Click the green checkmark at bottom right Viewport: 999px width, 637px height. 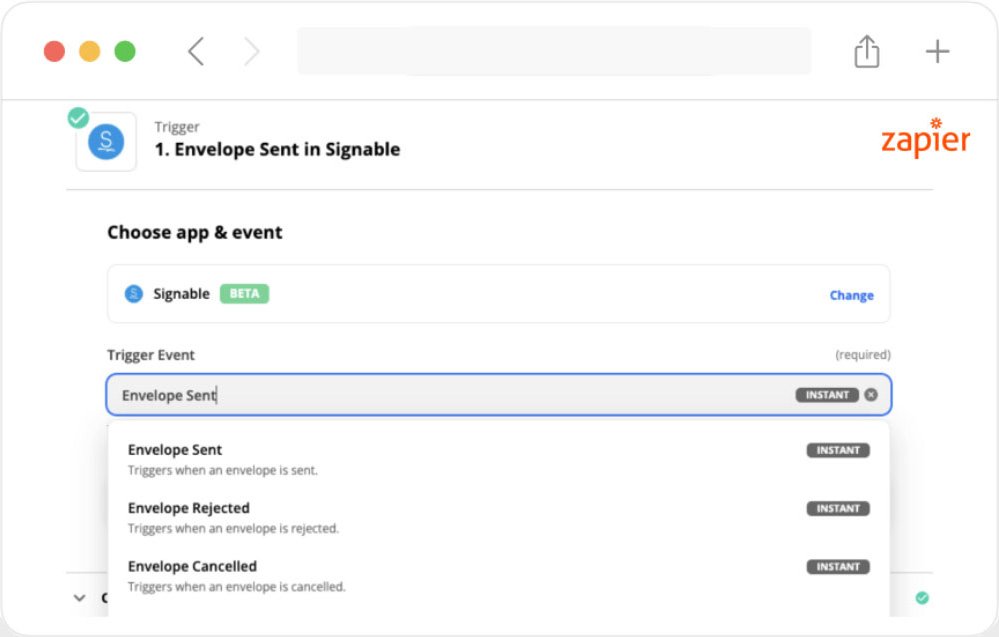tap(922, 598)
